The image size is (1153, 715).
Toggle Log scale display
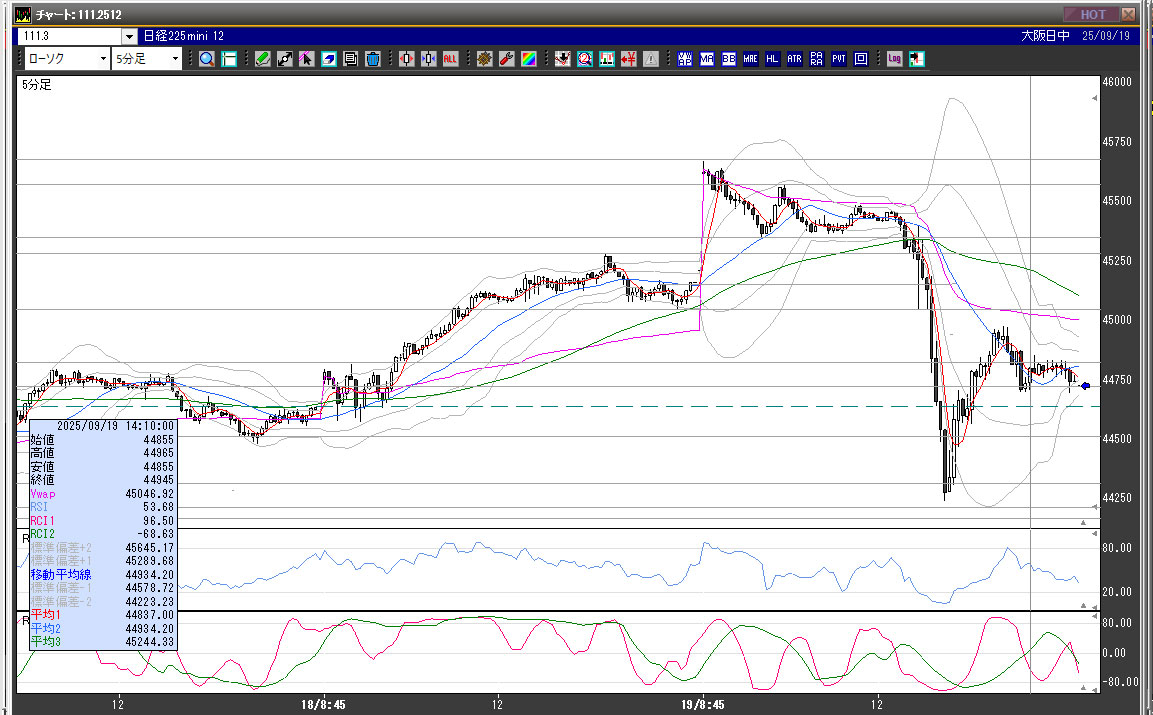(894, 59)
